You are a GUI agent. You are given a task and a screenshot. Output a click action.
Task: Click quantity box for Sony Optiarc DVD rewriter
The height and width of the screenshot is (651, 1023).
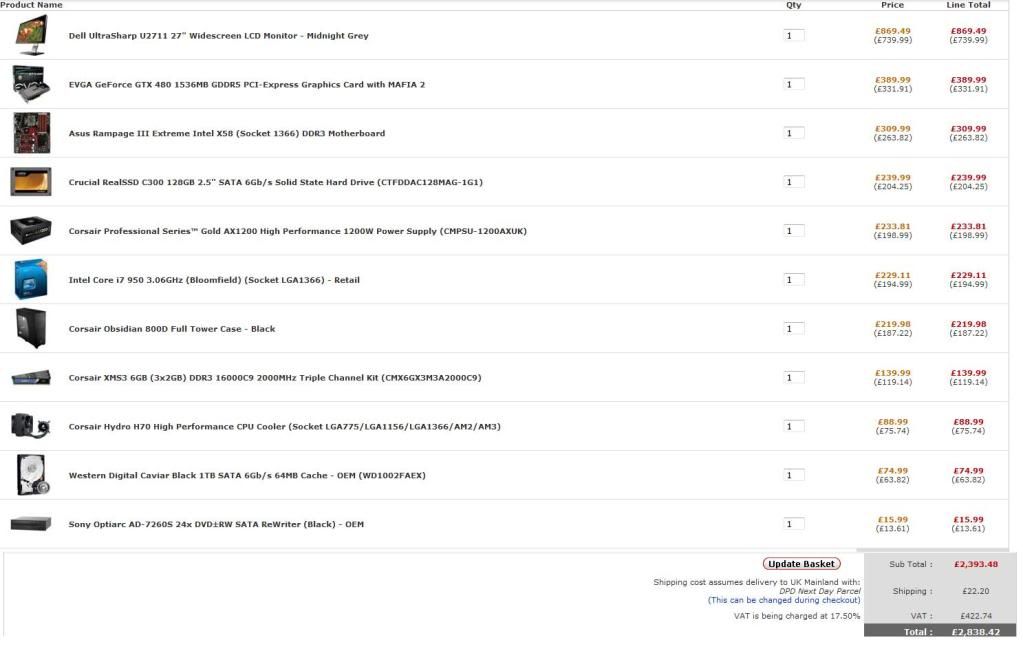(x=793, y=524)
